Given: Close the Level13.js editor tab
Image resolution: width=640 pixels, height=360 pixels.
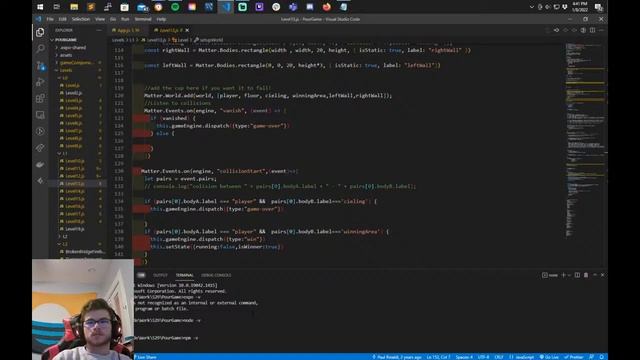Looking at the screenshot, I should tap(187, 30).
